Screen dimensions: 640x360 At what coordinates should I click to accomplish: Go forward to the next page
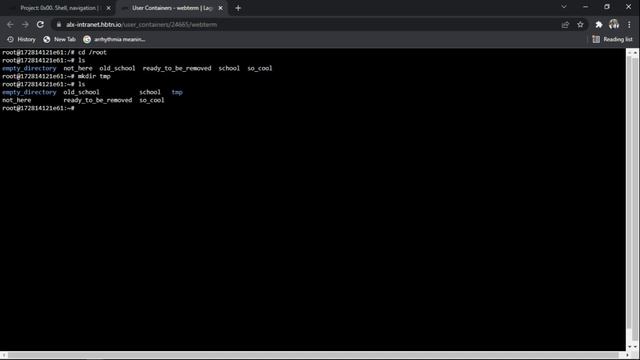pos(25,24)
